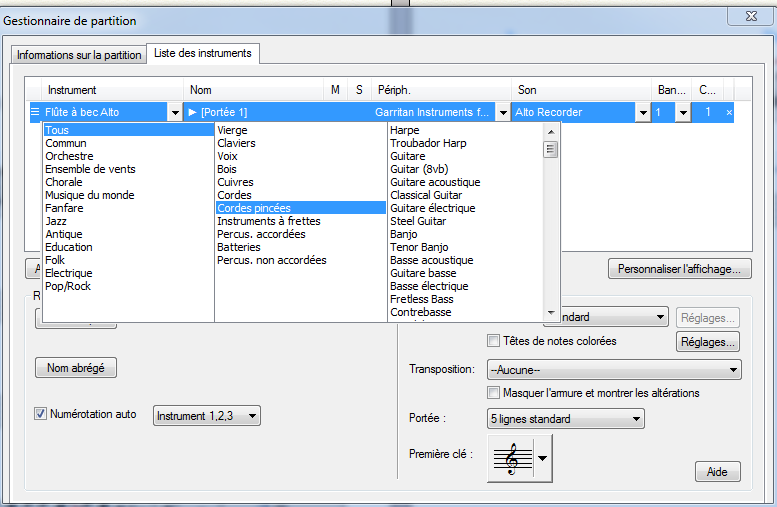Click the instrument list scrollbar thumb

point(550,150)
